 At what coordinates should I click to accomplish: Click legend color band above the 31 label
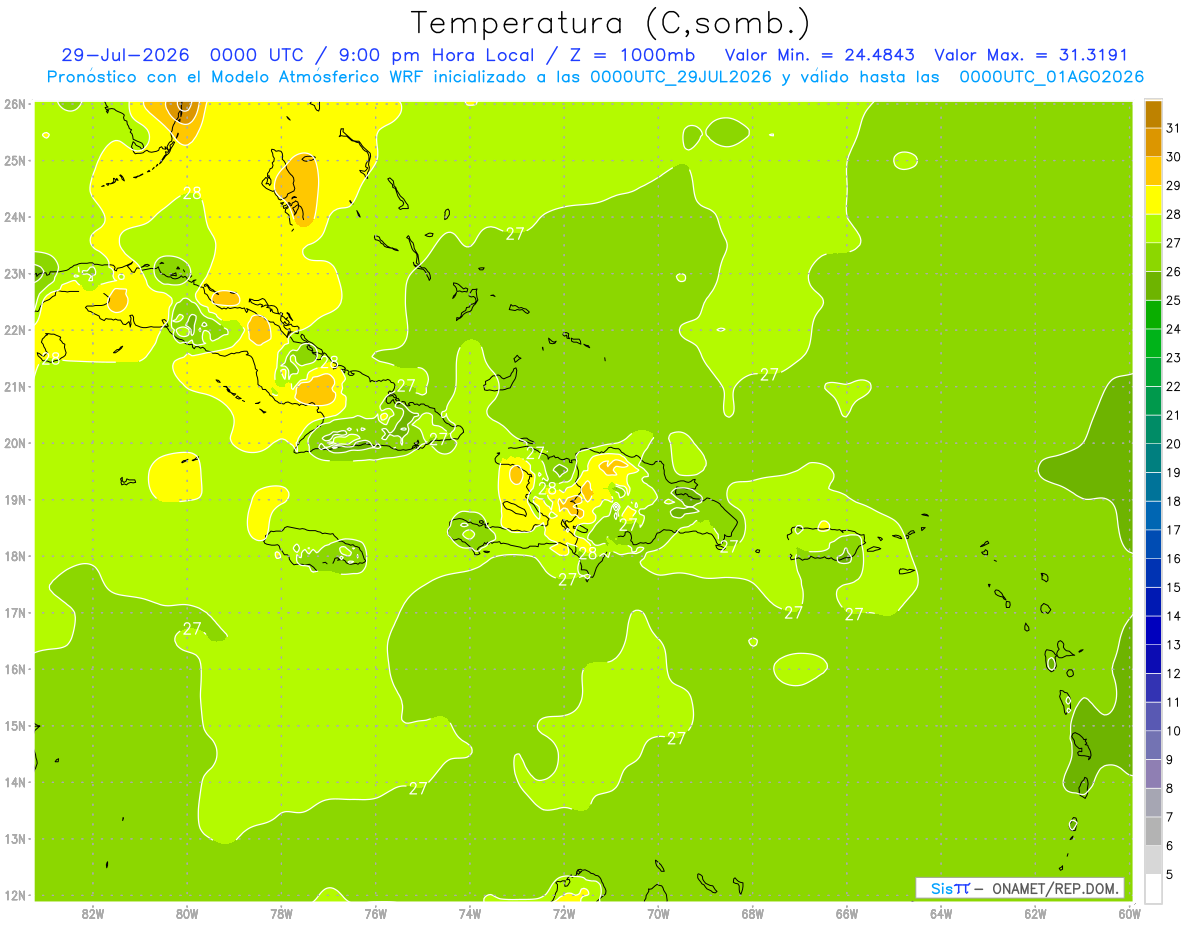tap(1153, 114)
